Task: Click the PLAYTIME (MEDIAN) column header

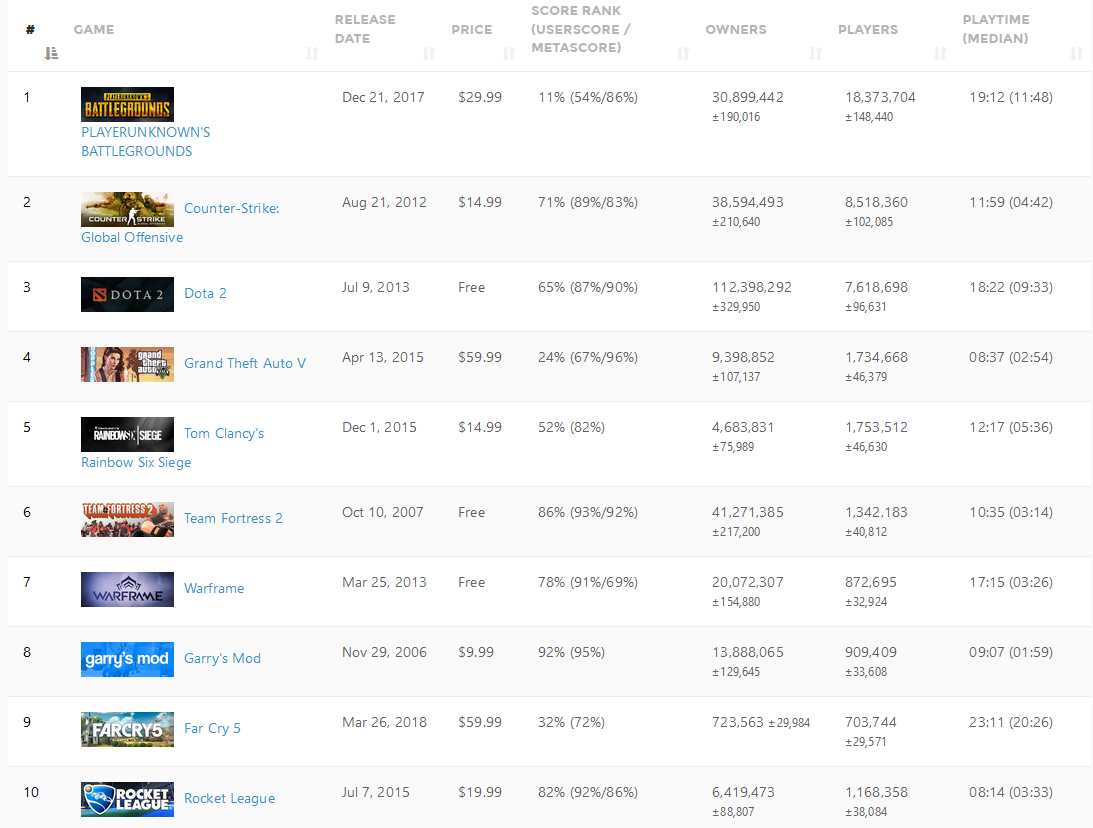Action: [996, 29]
